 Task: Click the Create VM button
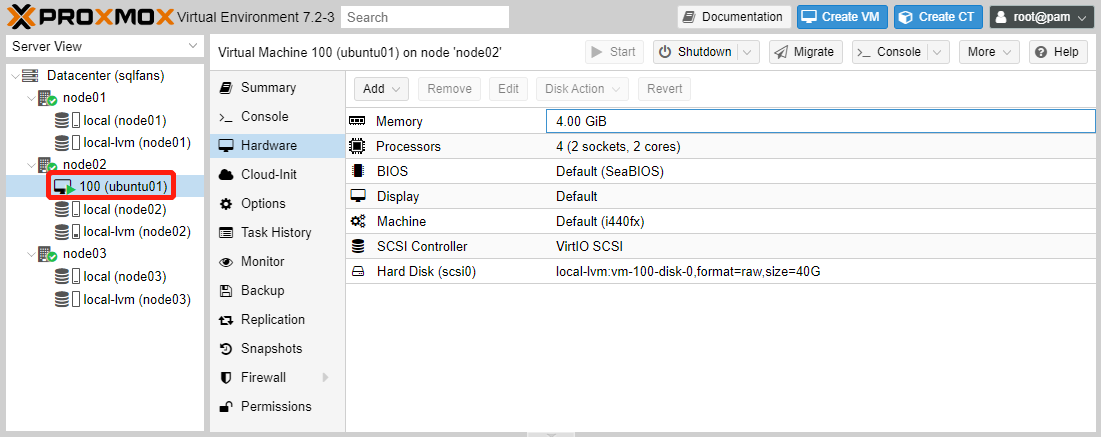coord(842,17)
